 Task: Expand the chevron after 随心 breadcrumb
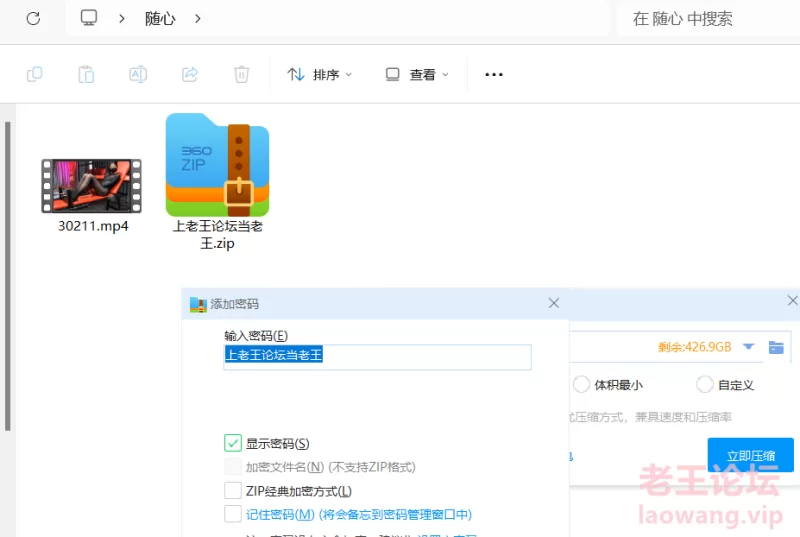[198, 18]
